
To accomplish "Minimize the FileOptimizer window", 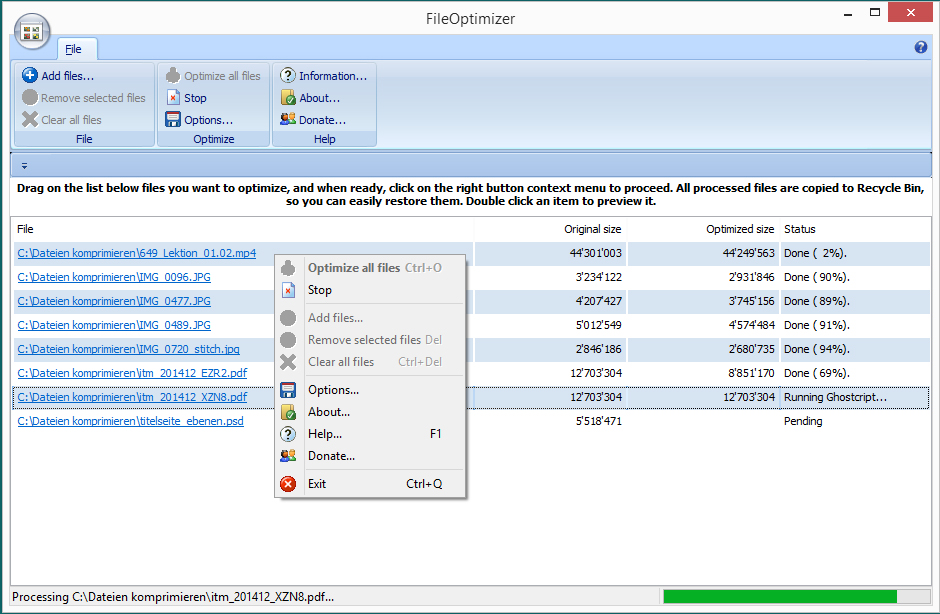I will point(848,13).
